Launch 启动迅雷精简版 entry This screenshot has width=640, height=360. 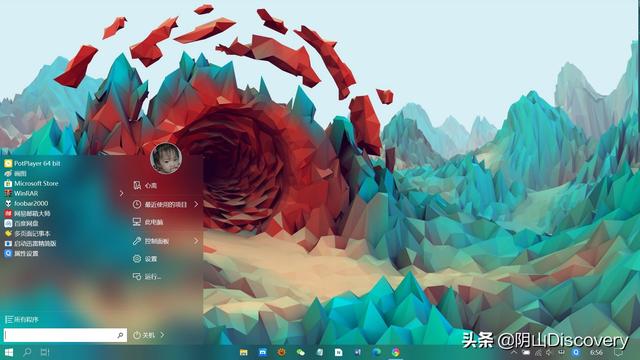(x=30, y=243)
